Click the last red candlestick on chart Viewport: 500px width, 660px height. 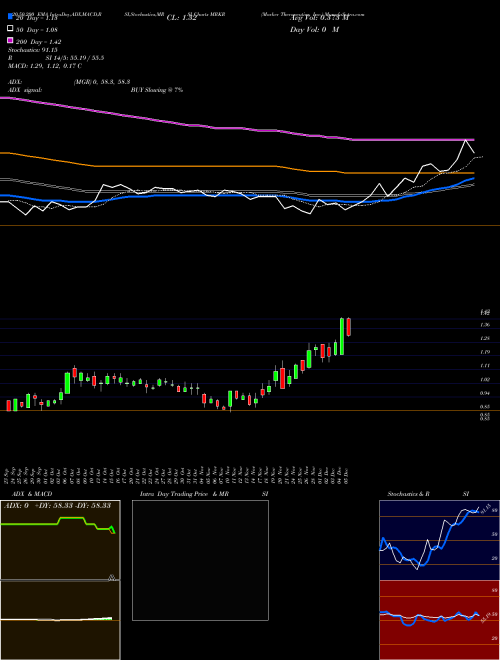click(348, 327)
